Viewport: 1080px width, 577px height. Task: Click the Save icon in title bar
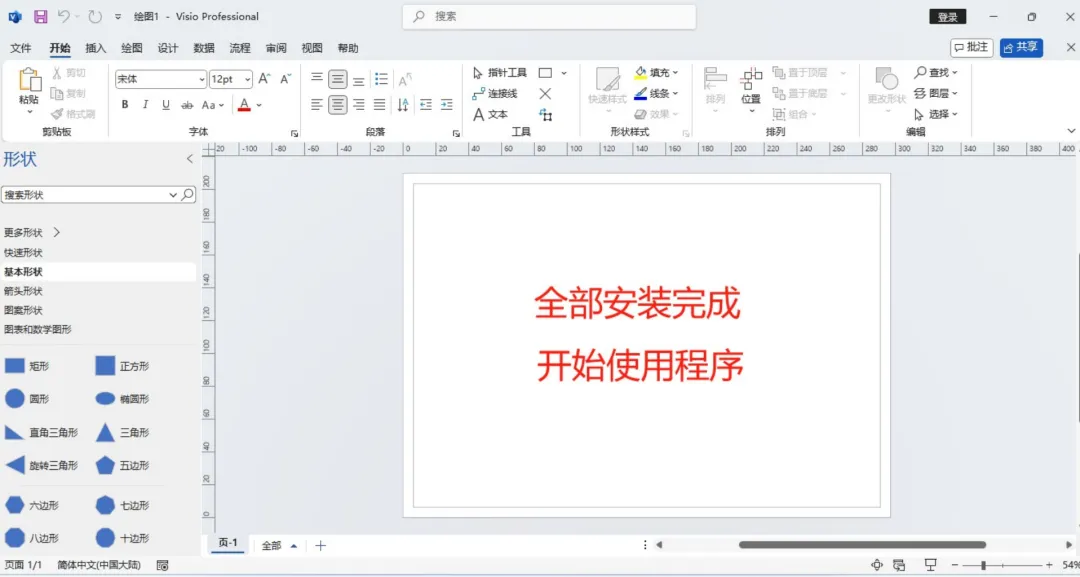(x=41, y=17)
